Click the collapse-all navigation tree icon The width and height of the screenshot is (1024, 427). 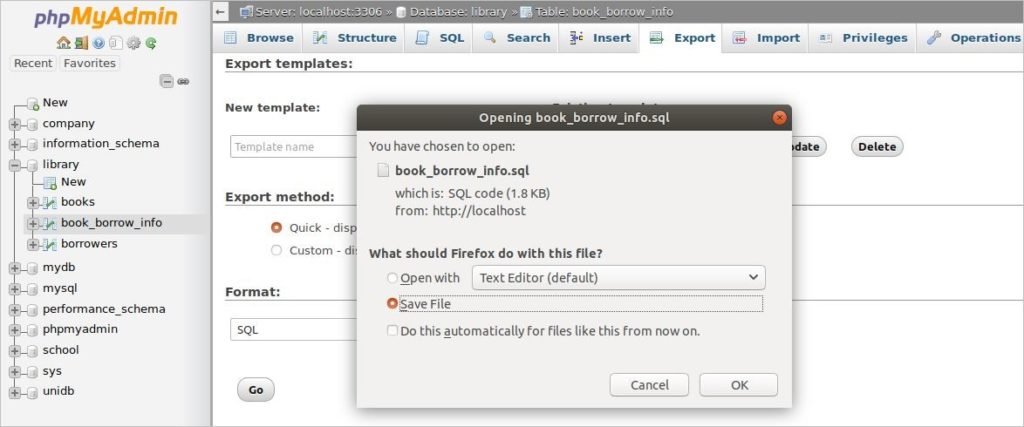point(167,82)
